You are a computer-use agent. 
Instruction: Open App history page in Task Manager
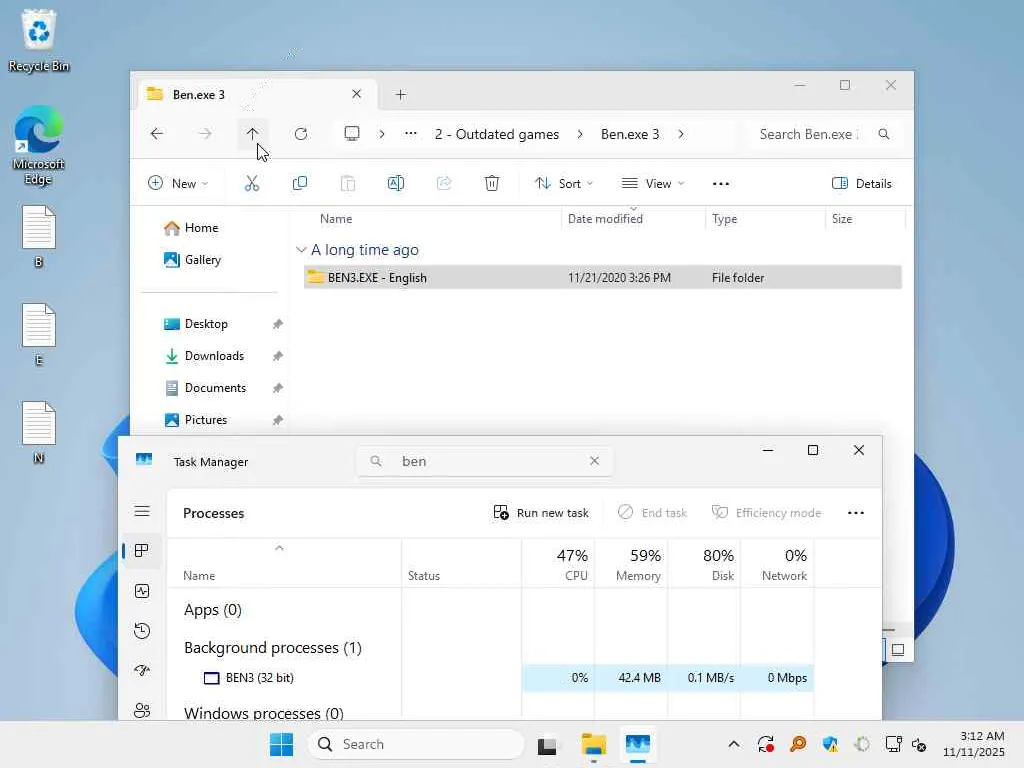coord(142,631)
